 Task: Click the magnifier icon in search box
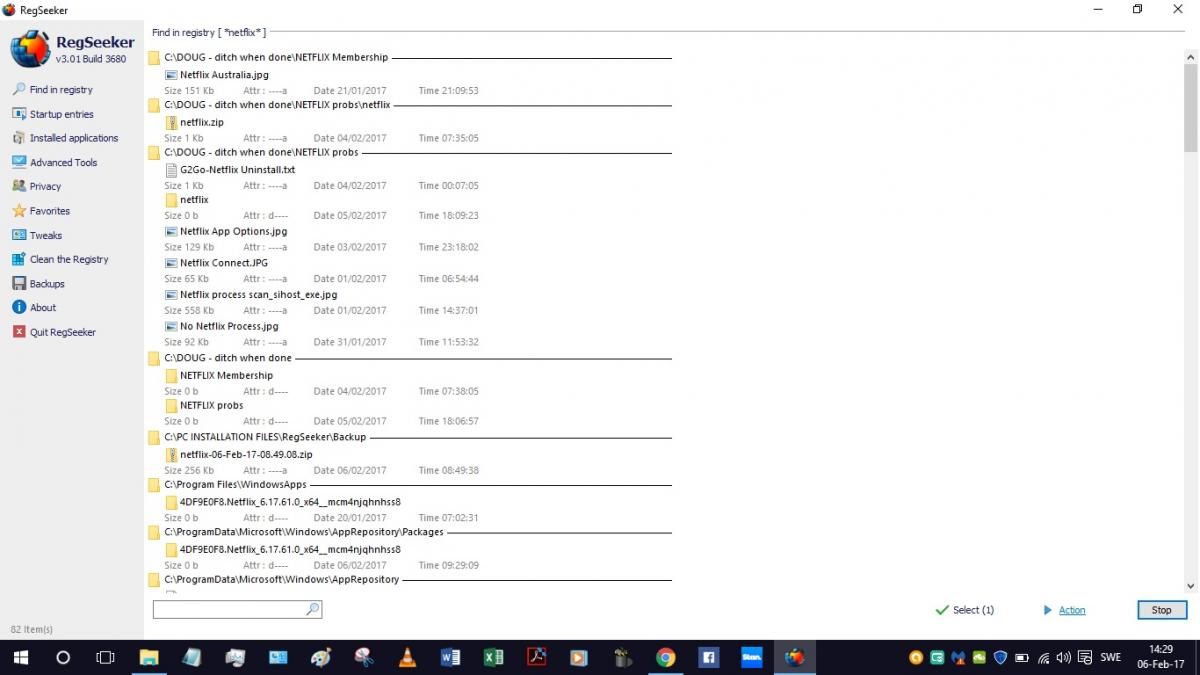click(312, 609)
